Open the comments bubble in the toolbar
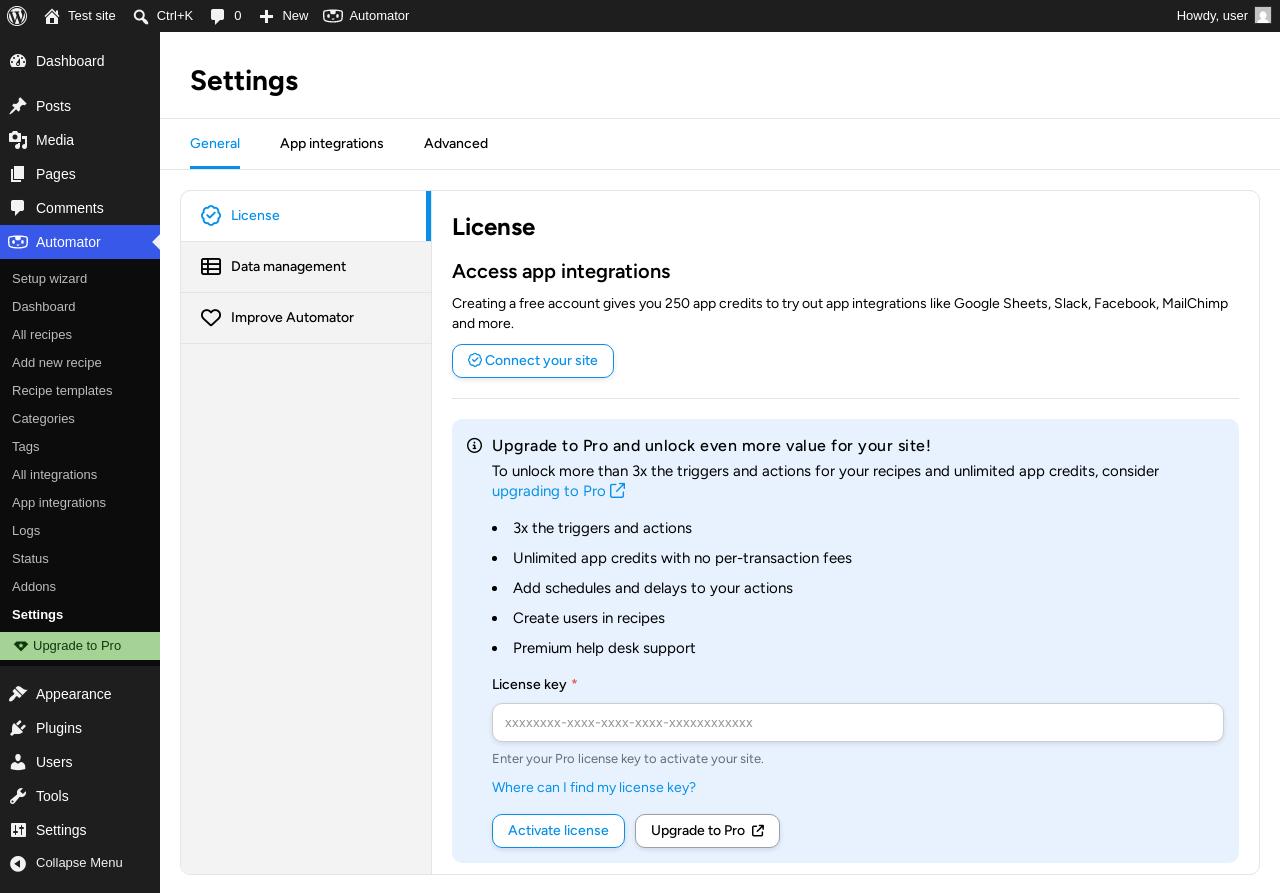 click(218, 16)
